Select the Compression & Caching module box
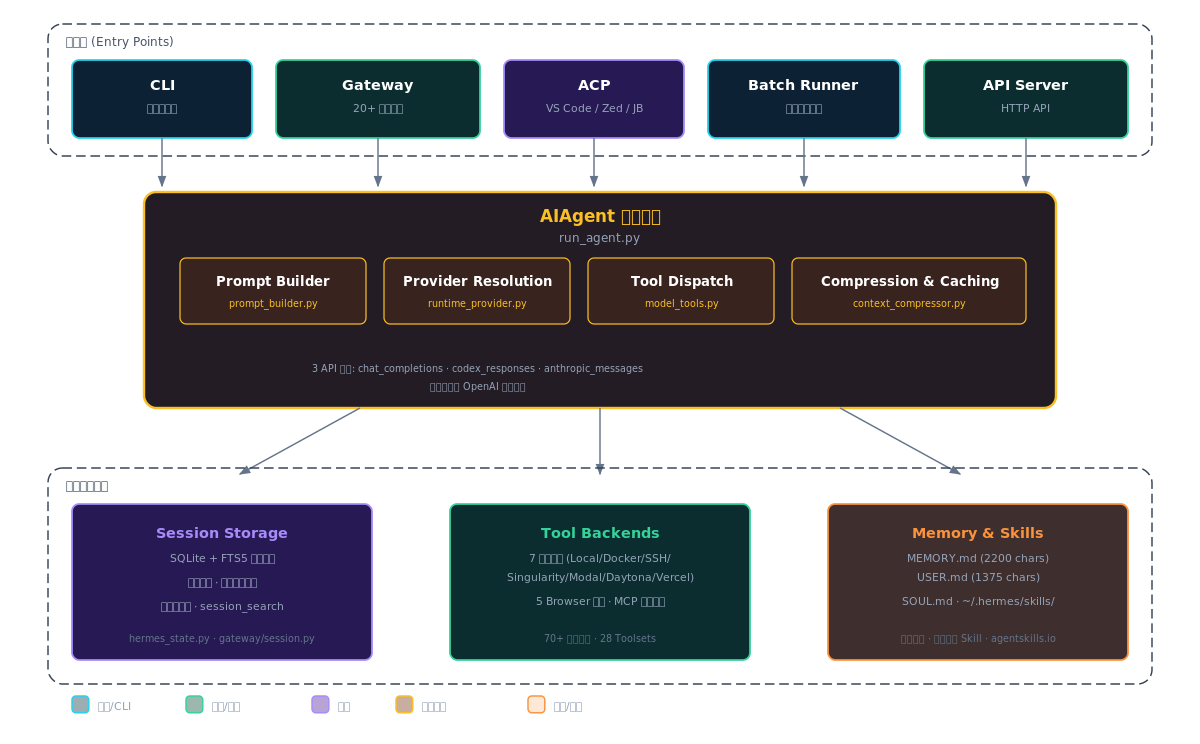Screen dimensions: 1200x744 pyautogui.click(x=909, y=291)
